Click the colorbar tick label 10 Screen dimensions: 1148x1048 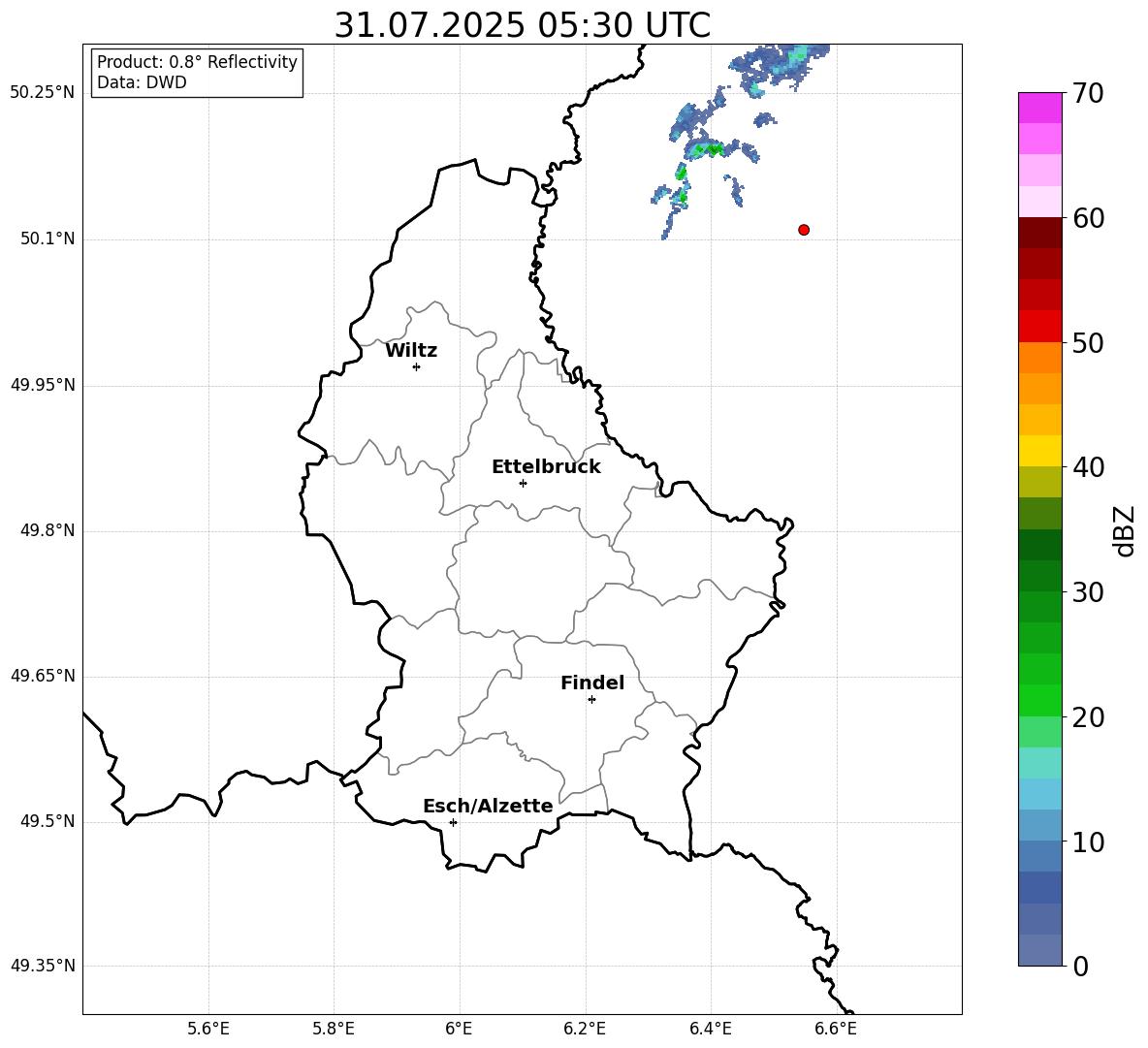coord(1088,842)
